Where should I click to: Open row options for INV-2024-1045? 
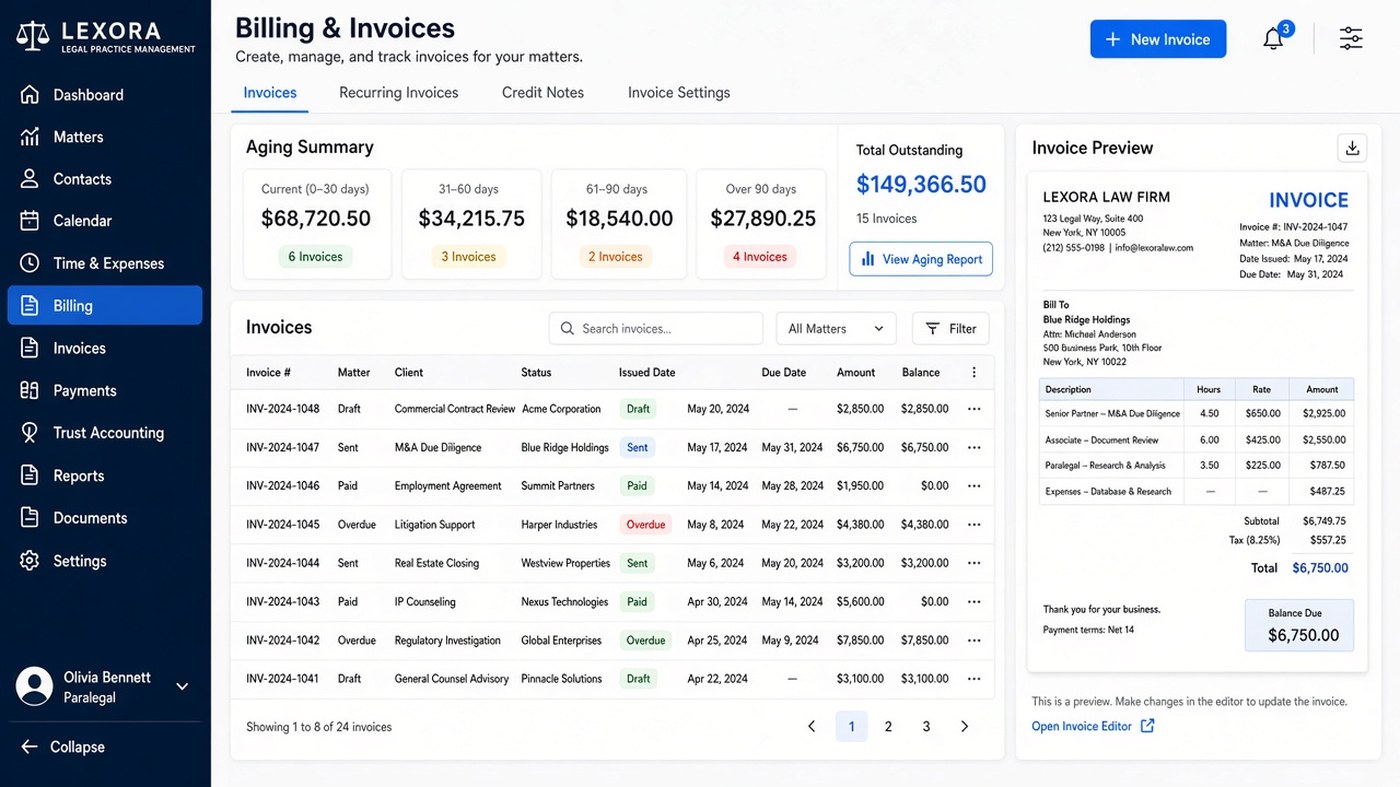click(x=974, y=524)
